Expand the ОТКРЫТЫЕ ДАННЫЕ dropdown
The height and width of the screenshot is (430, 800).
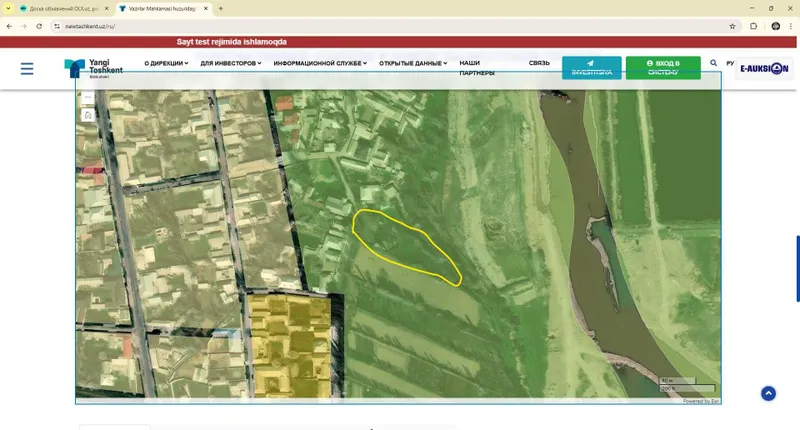tap(413, 63)
